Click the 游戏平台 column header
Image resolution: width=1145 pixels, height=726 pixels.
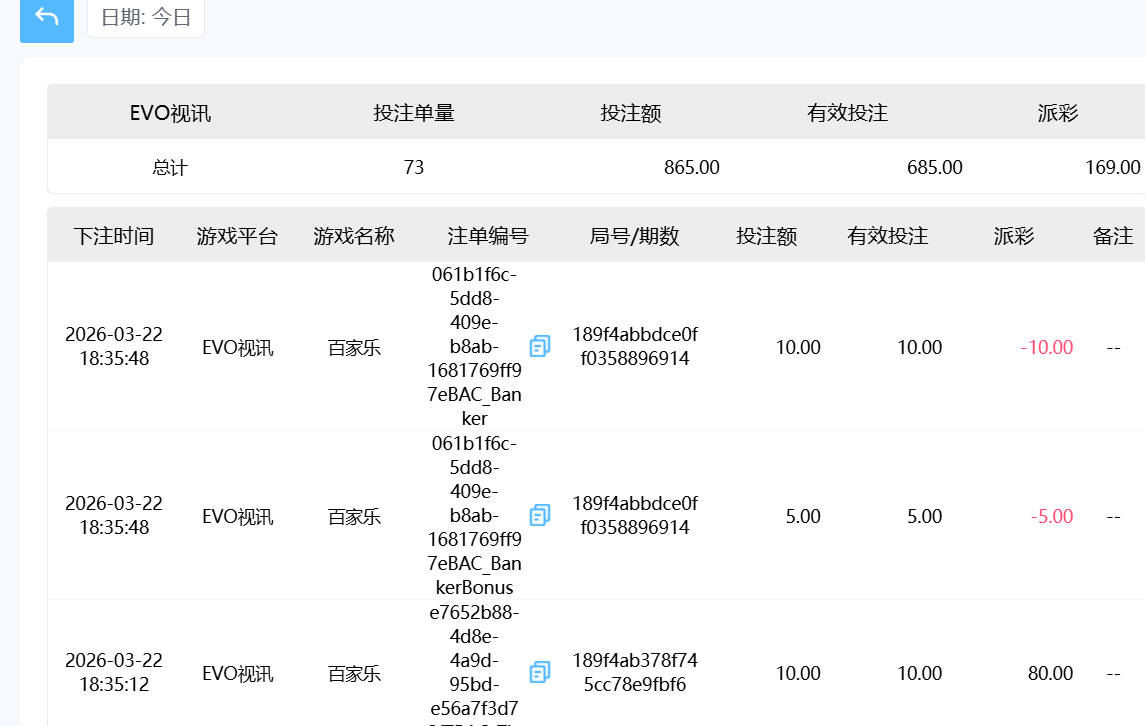click(237, 236)
